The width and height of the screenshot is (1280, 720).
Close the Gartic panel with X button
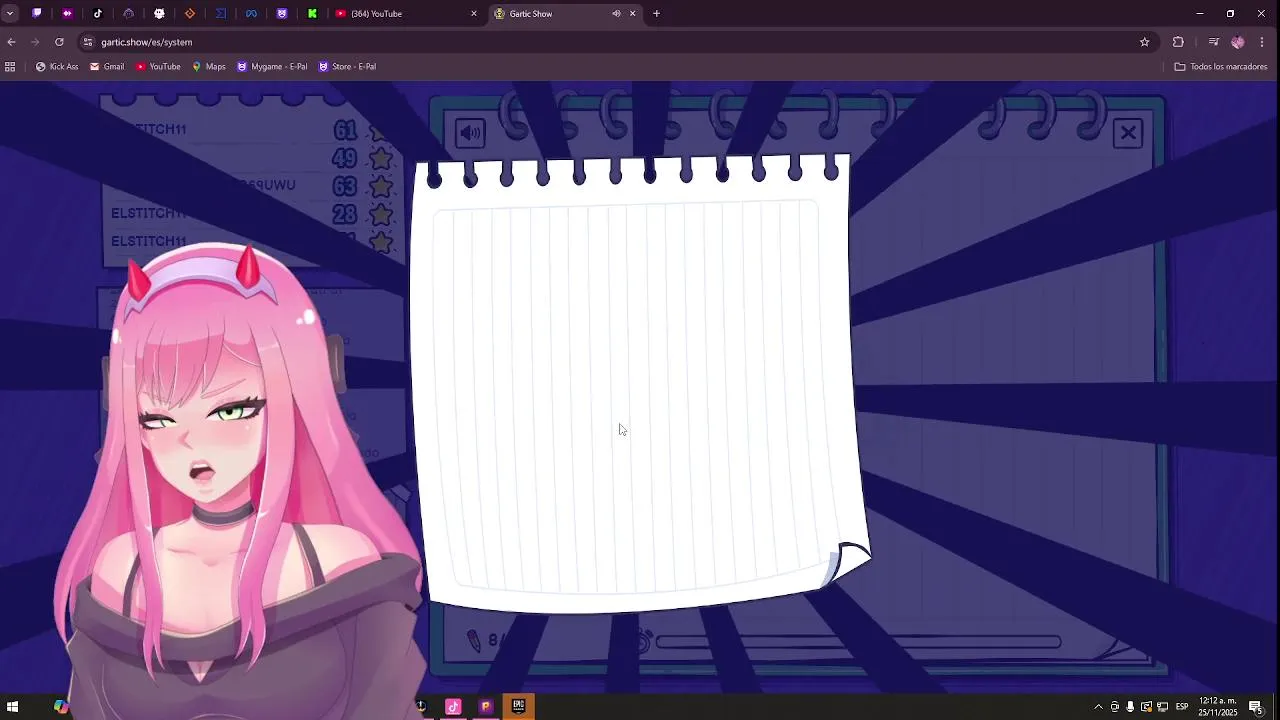[1128, 133]
